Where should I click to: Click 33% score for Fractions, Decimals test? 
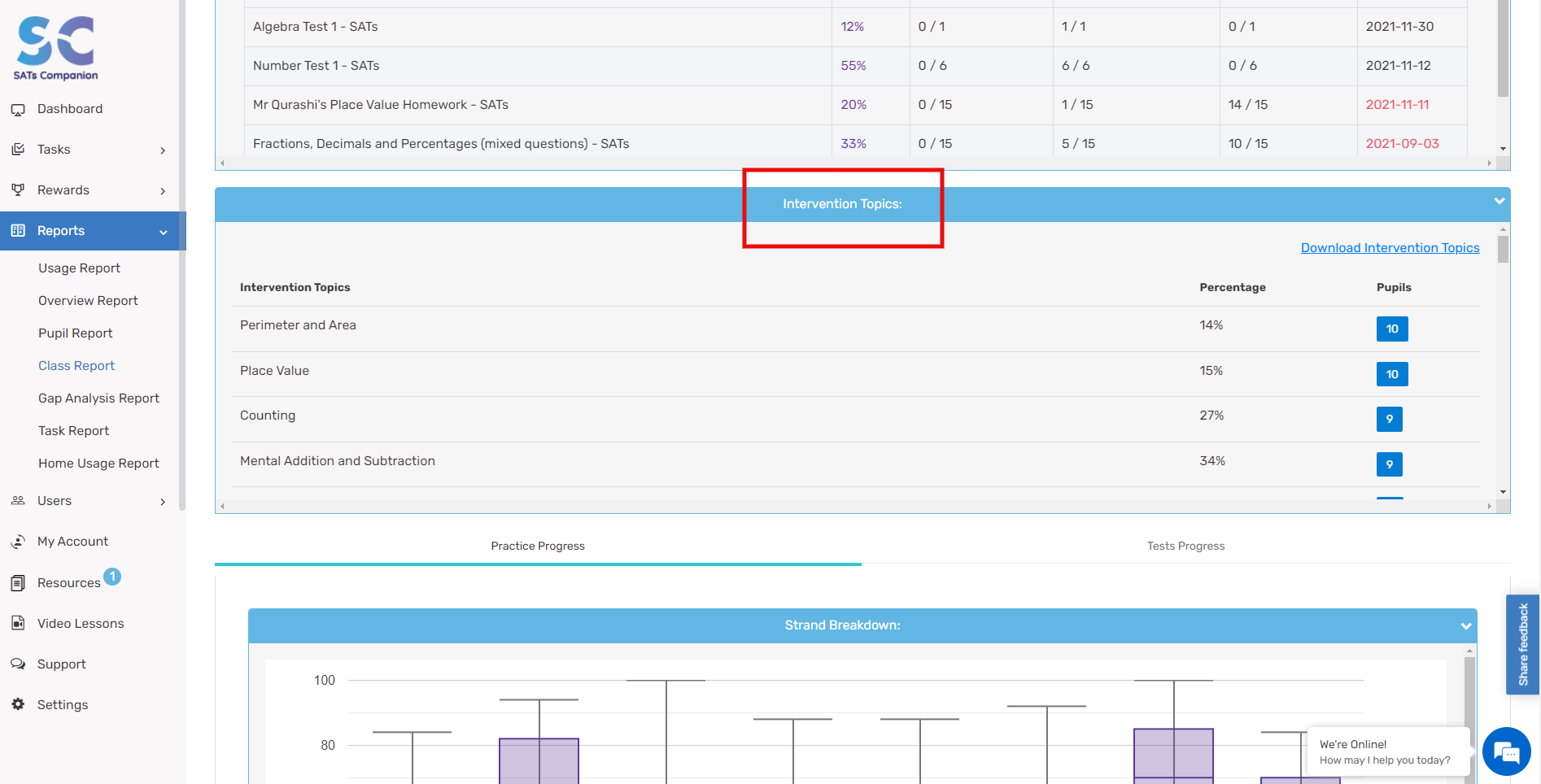click(x=853, y=144)
